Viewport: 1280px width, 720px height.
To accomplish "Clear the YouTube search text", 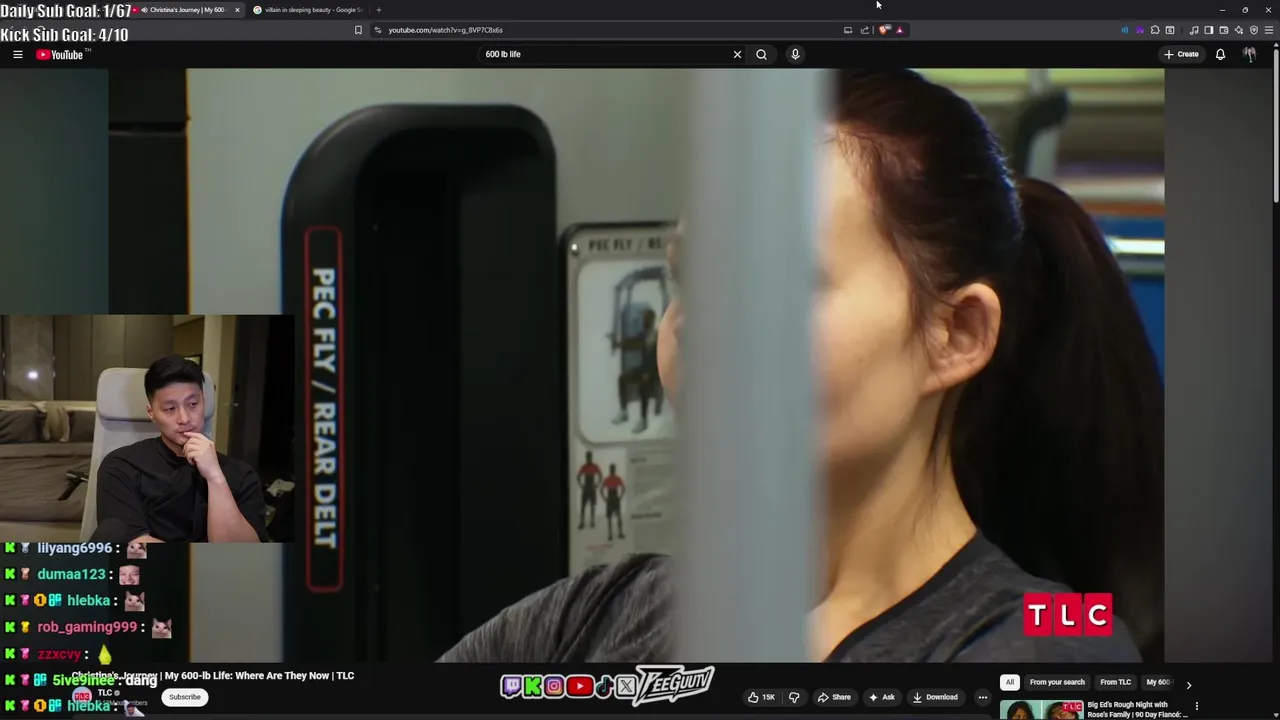I will tap(738, 55).
